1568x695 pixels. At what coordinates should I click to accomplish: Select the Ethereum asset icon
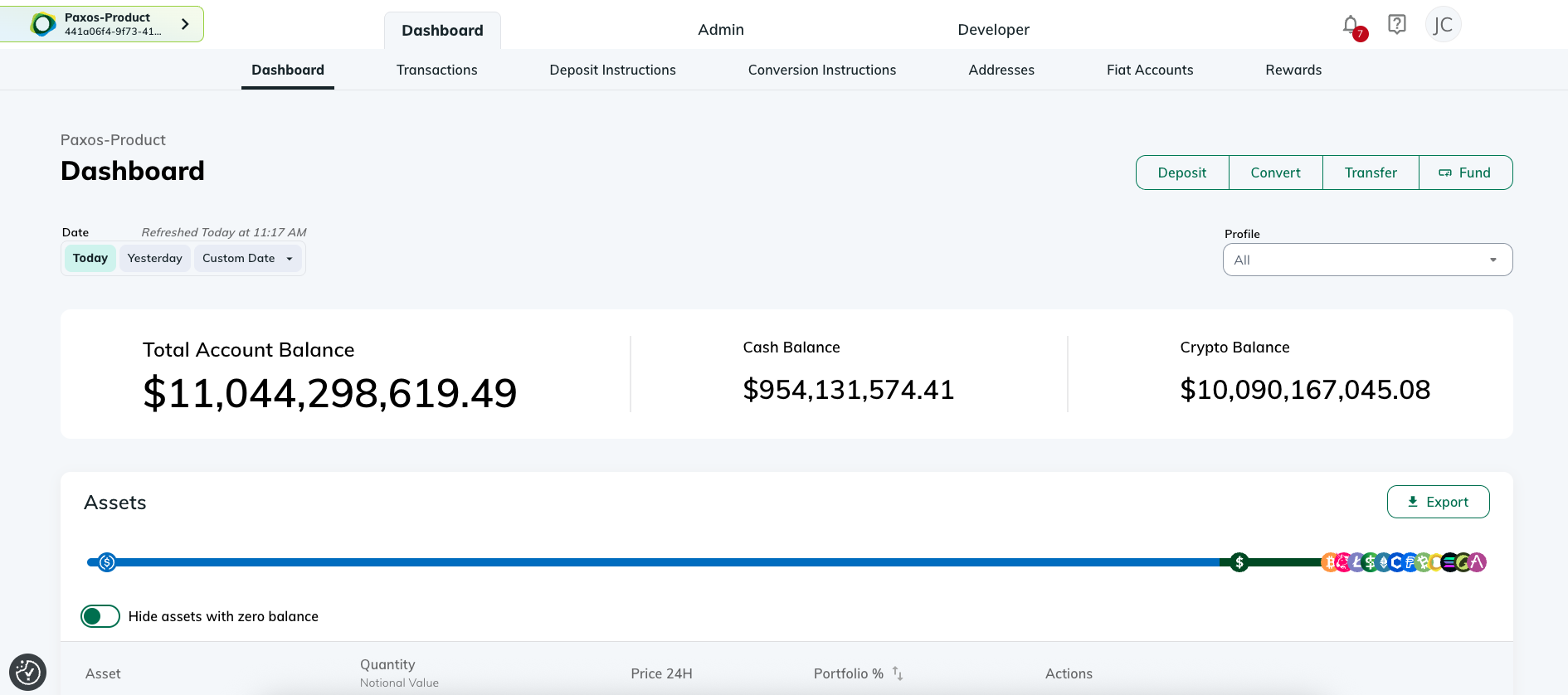tap(1384, 562)
